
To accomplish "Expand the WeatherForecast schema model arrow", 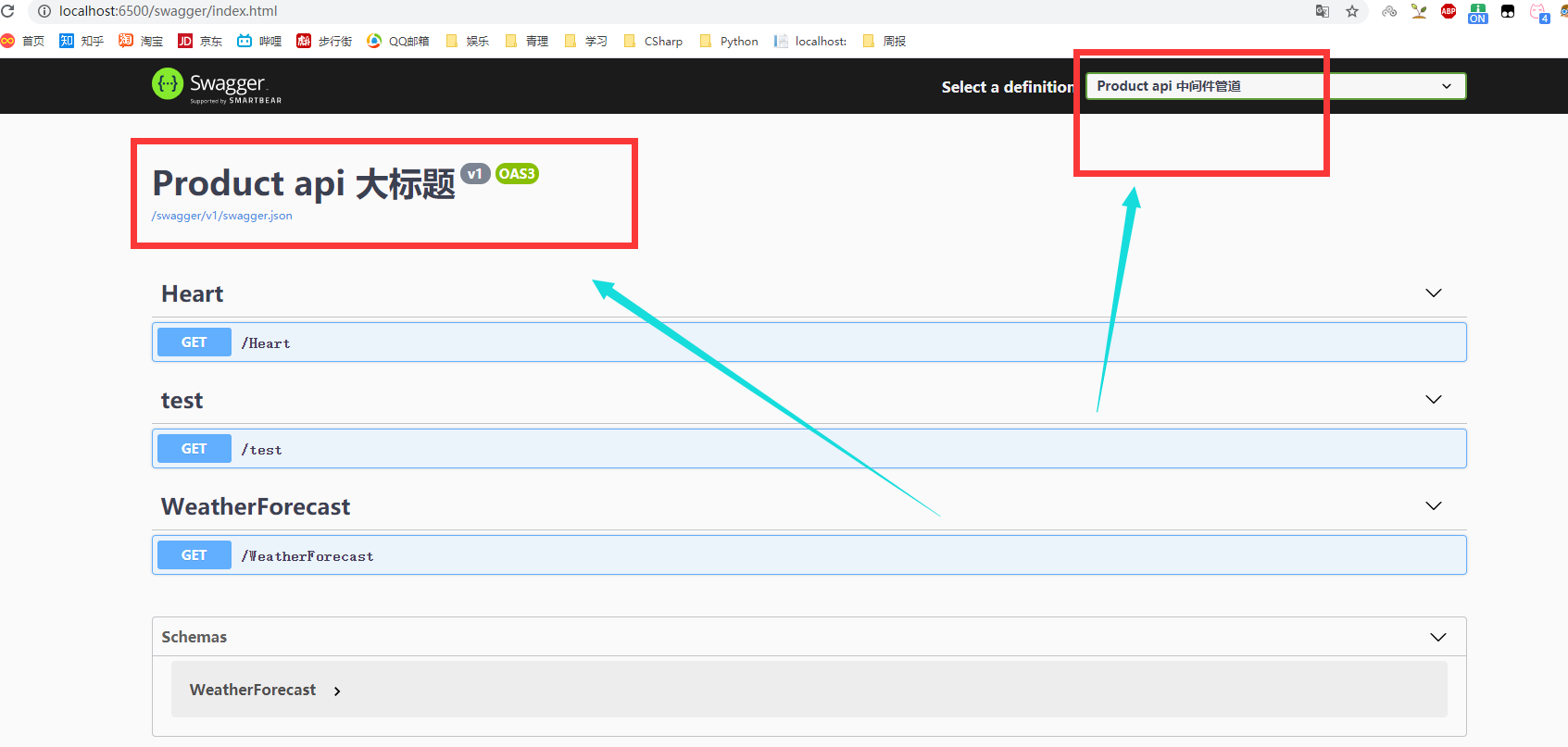I will [337, 691].
